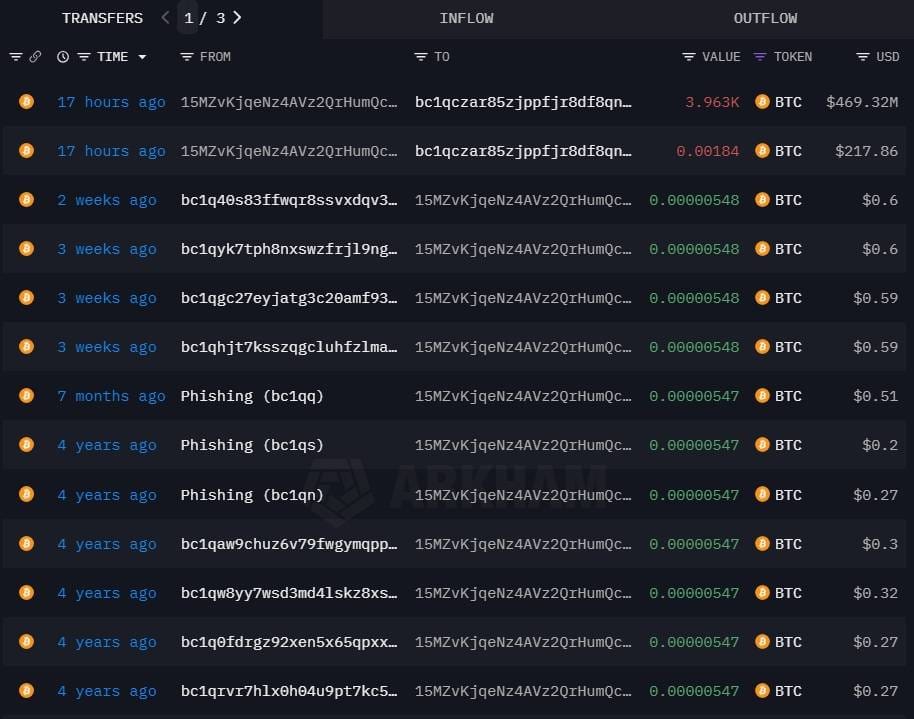This screenshot has height=719, width=914.
Task: Click the 3.963K value cell
Action: [712, 102]
